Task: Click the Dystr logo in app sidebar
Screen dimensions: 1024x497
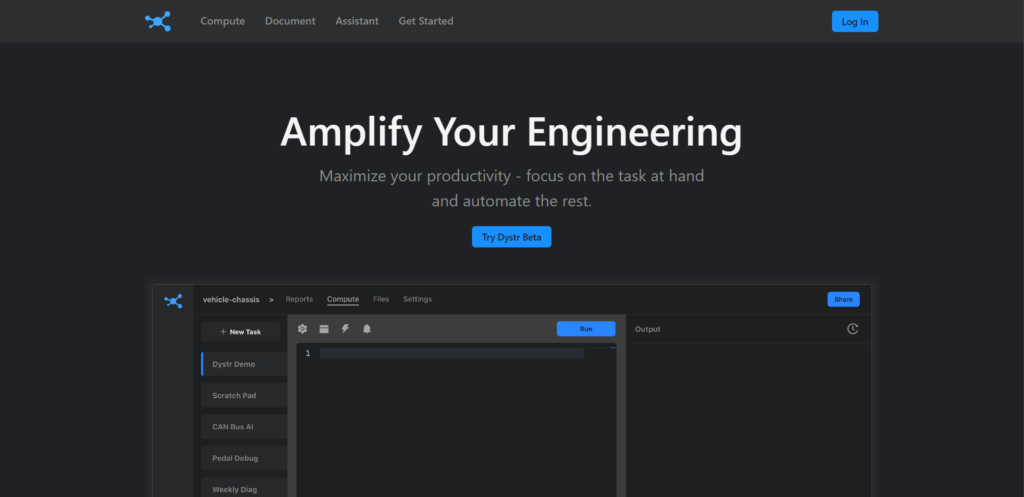Action: 173,300
